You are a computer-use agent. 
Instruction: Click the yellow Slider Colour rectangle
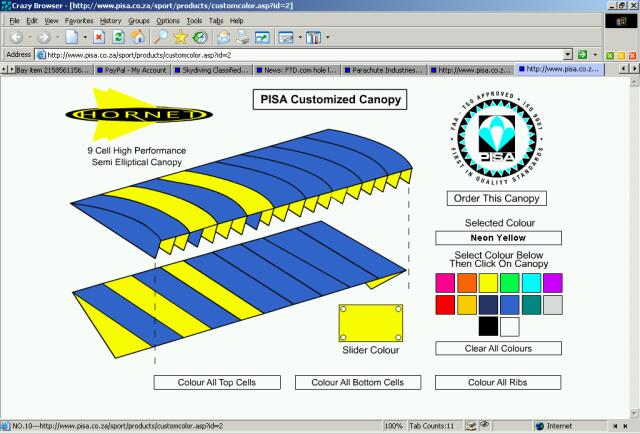tap(371, 323)
